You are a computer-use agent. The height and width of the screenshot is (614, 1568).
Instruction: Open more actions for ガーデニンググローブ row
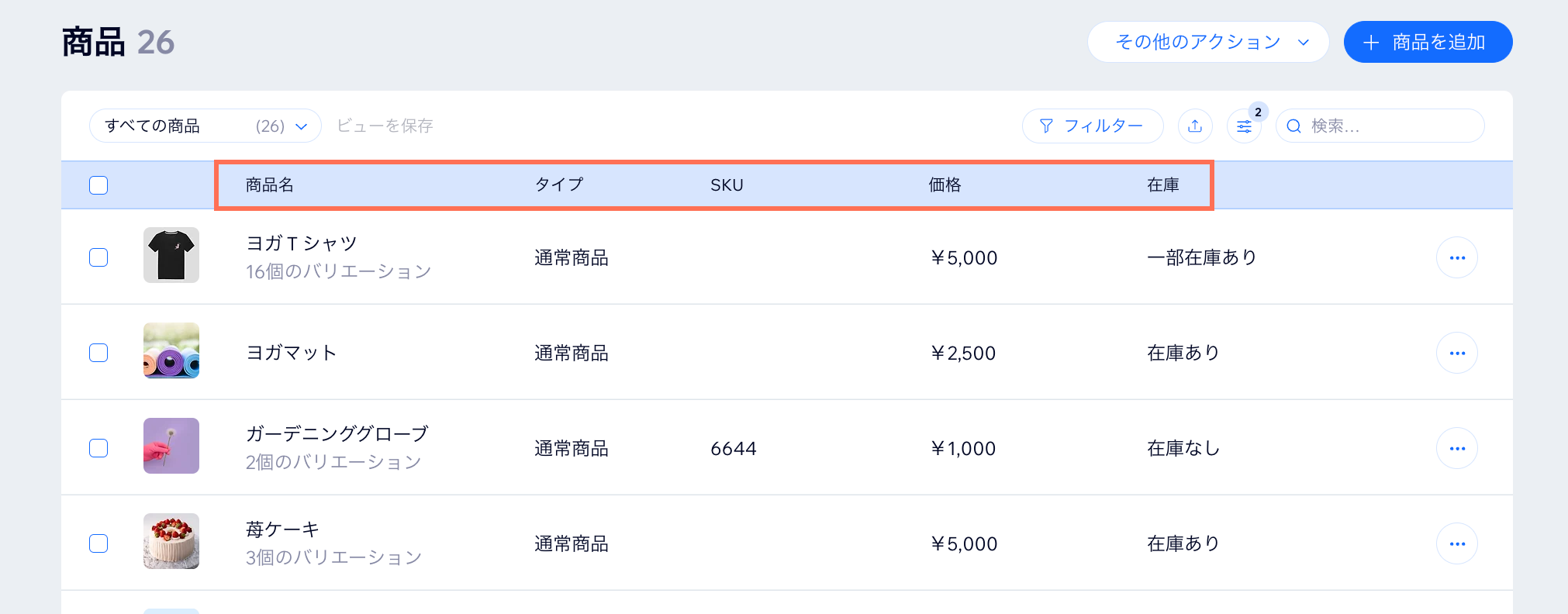[1457, 448]
